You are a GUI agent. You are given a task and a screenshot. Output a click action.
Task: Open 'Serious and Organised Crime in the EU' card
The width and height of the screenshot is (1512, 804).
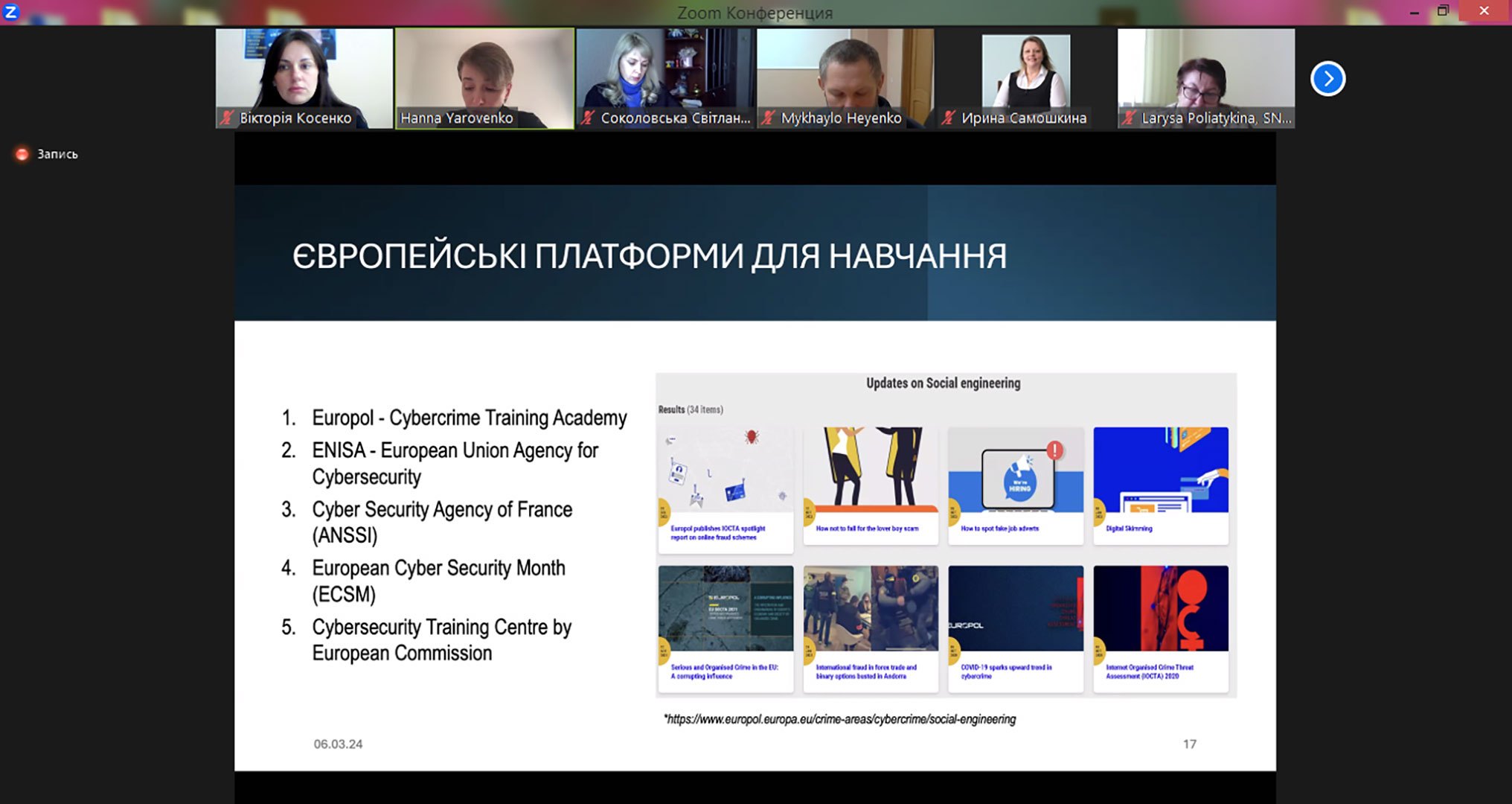tap(725, 629)
